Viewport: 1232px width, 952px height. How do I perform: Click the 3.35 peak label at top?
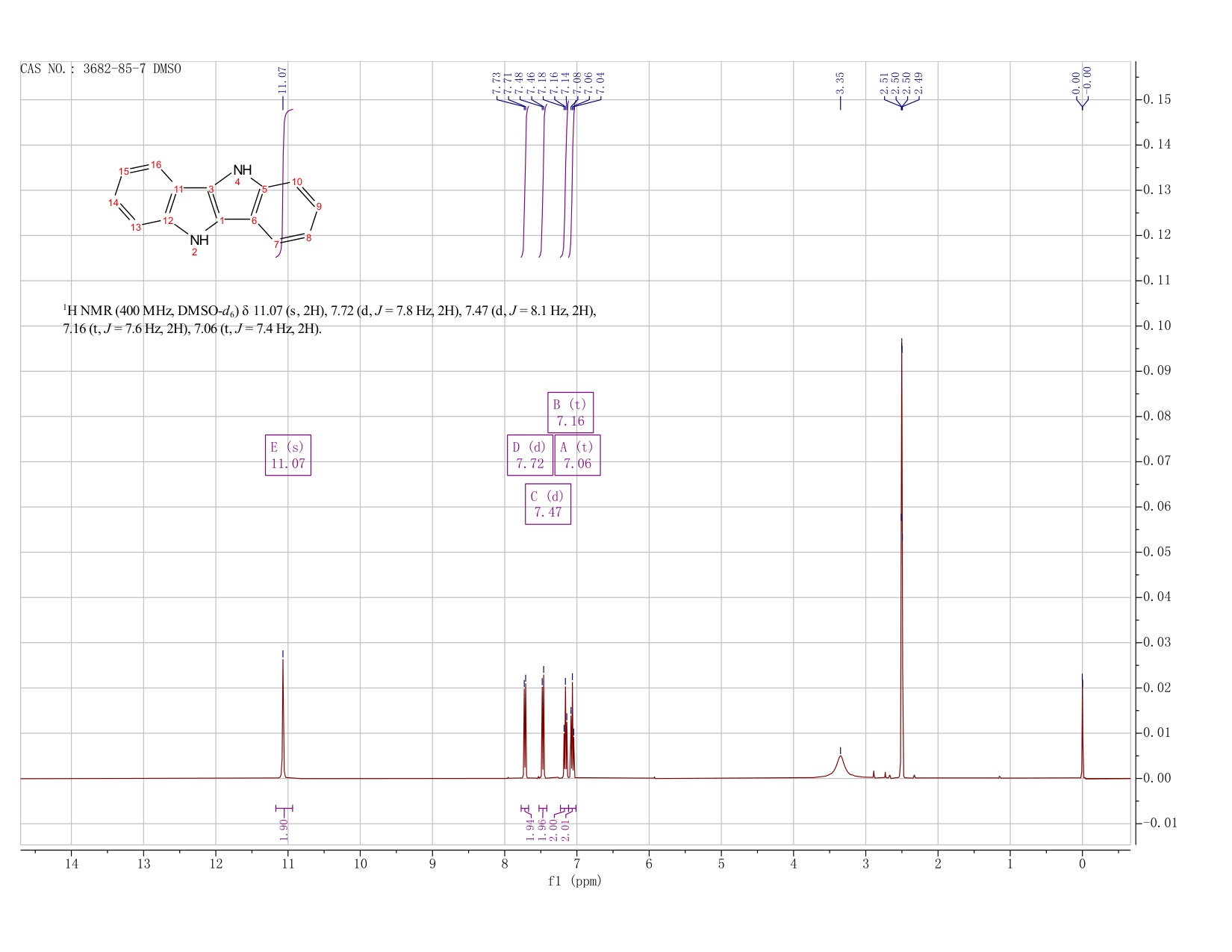pos(840,82)
